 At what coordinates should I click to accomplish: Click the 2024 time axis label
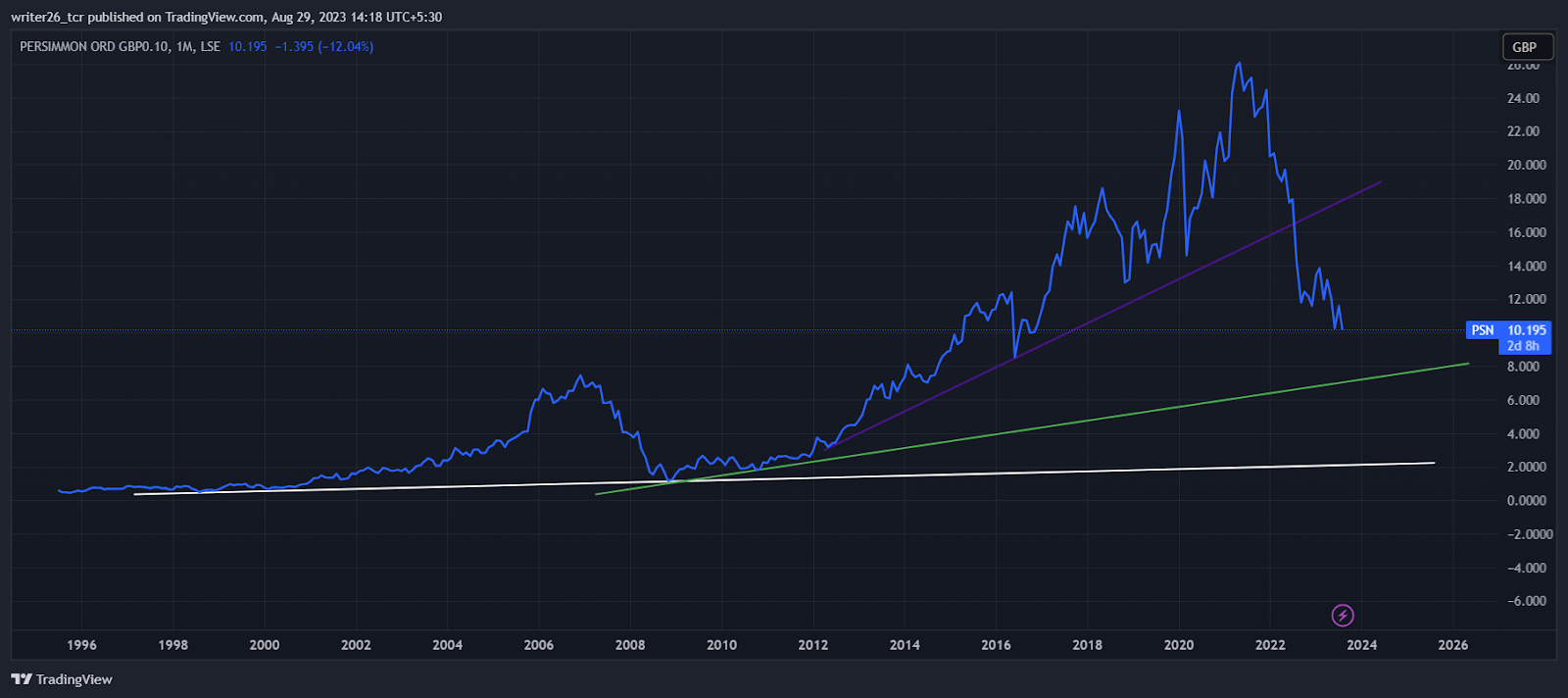[1362, 645]
